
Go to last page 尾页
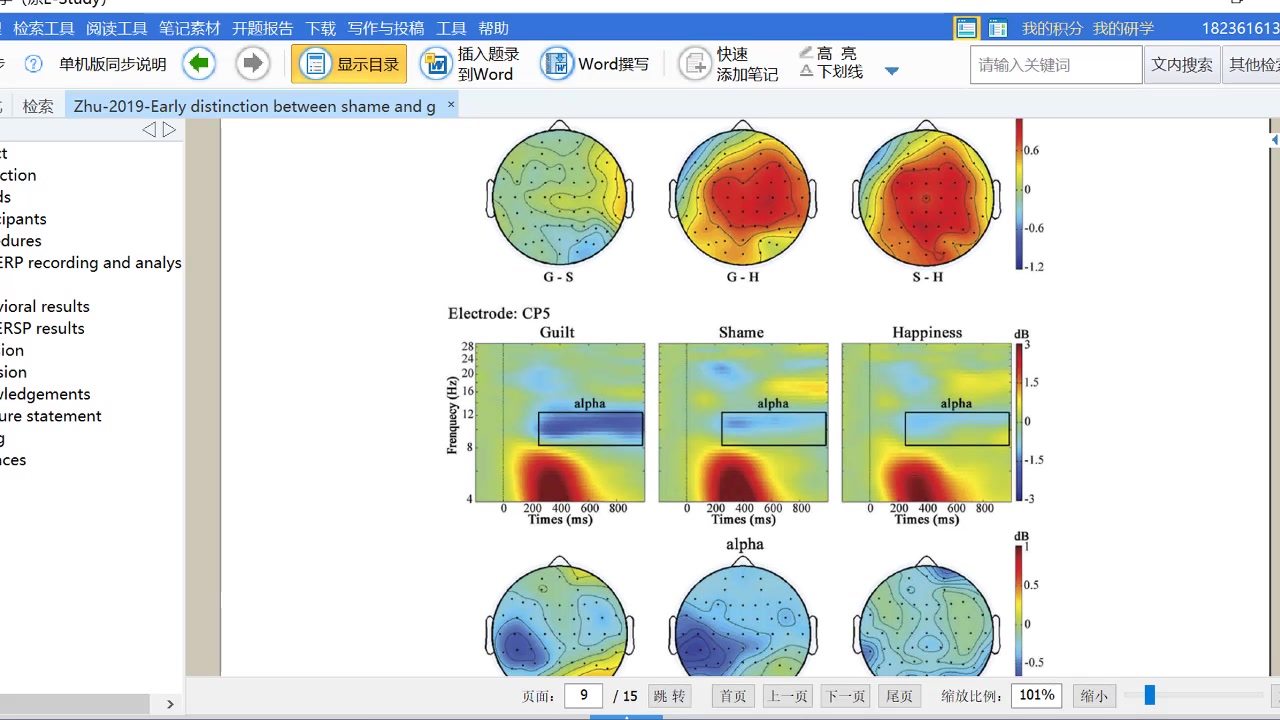click(x=899, y=696)
